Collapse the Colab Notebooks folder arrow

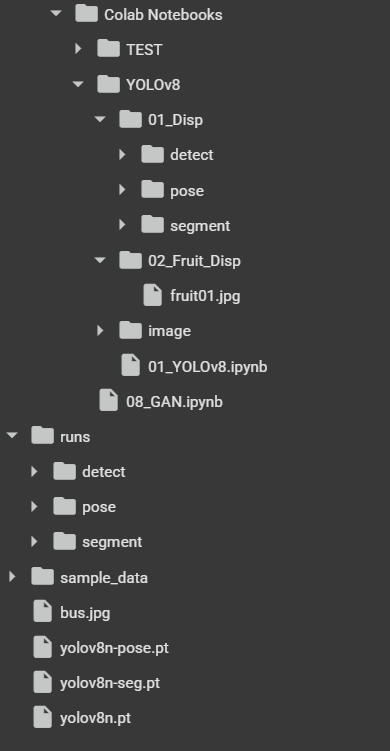tap(56, 13)
